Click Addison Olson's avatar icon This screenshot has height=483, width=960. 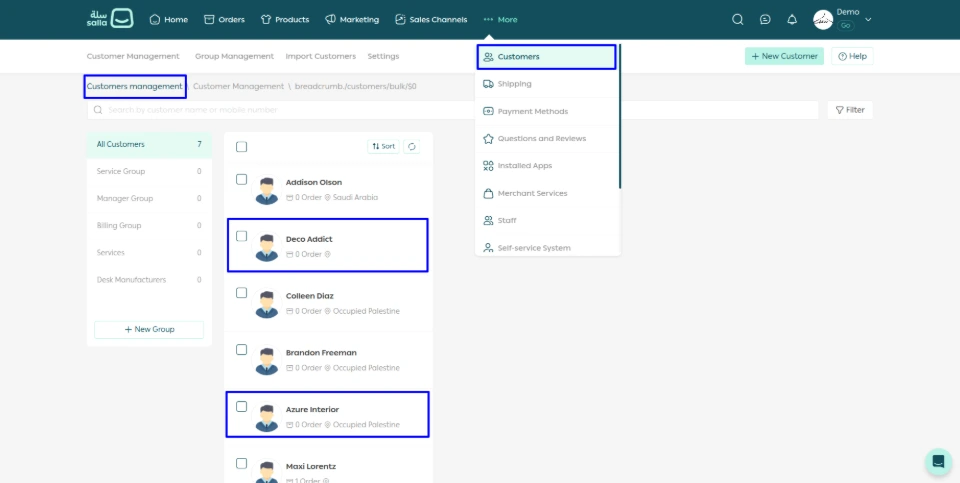pos(266,190)
